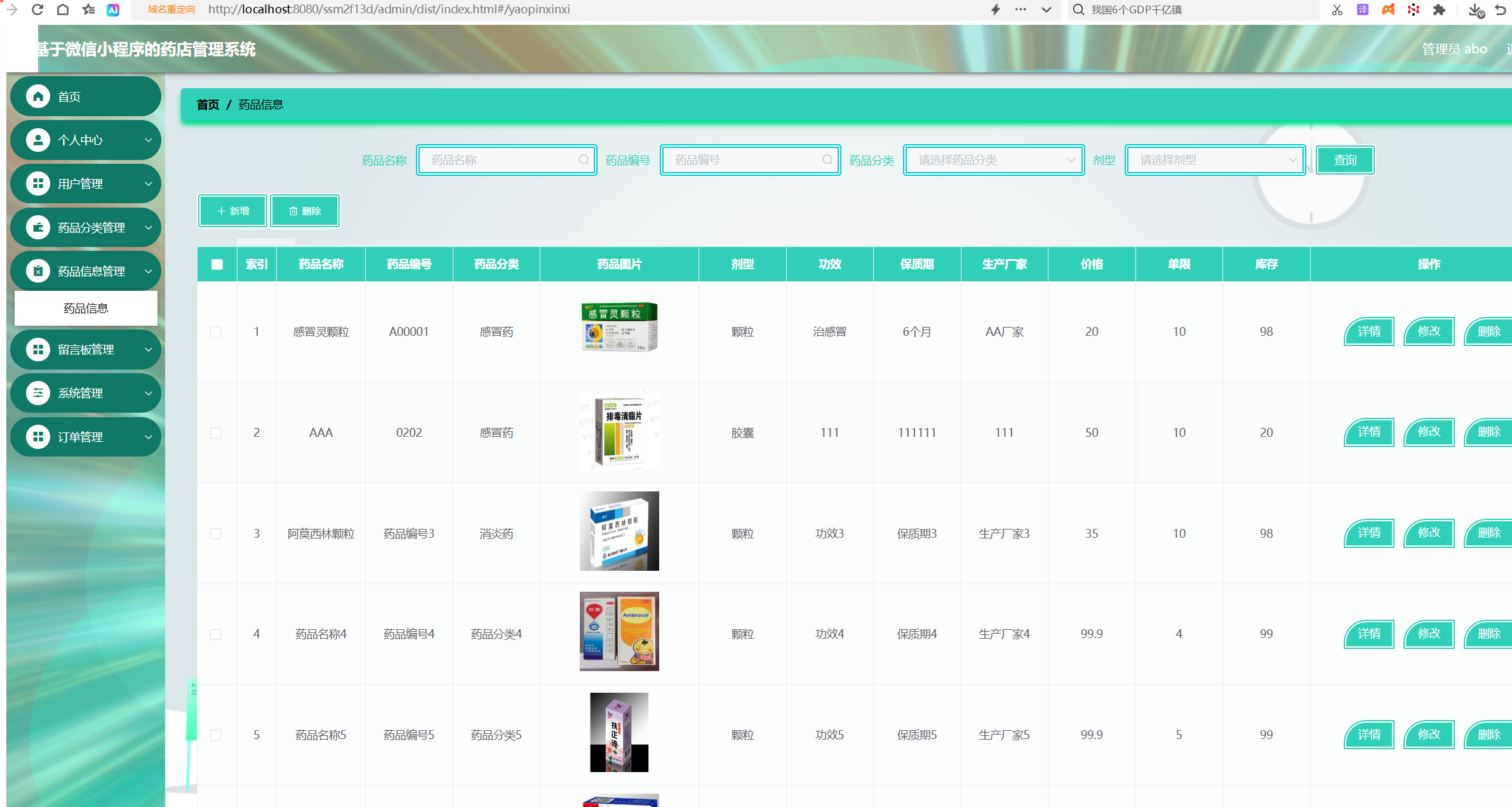Open the 排毒清脂片 product image thumbnail
Image resolution: width=1512 pixels, height=807 pixels.
(619, 431)
